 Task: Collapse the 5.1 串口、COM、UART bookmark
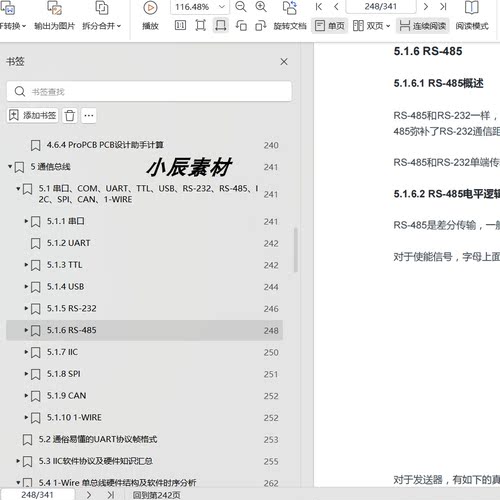pos(18,189)
